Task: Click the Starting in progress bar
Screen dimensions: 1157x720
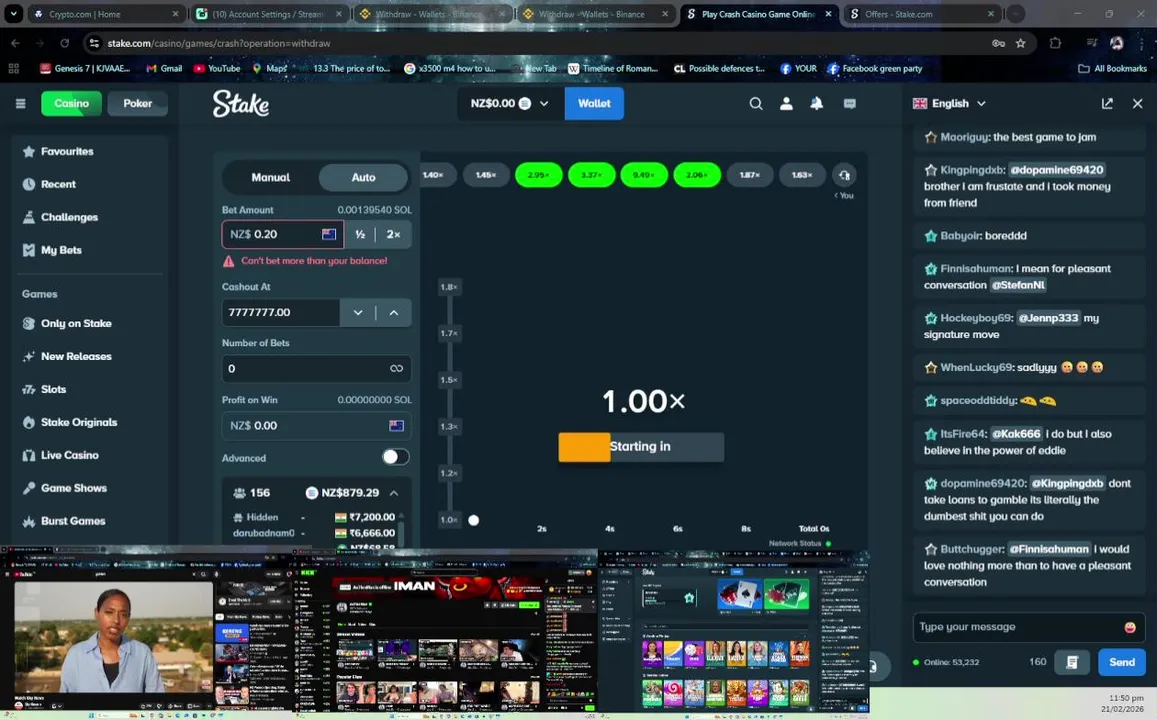Action: [x=640, y=447]
